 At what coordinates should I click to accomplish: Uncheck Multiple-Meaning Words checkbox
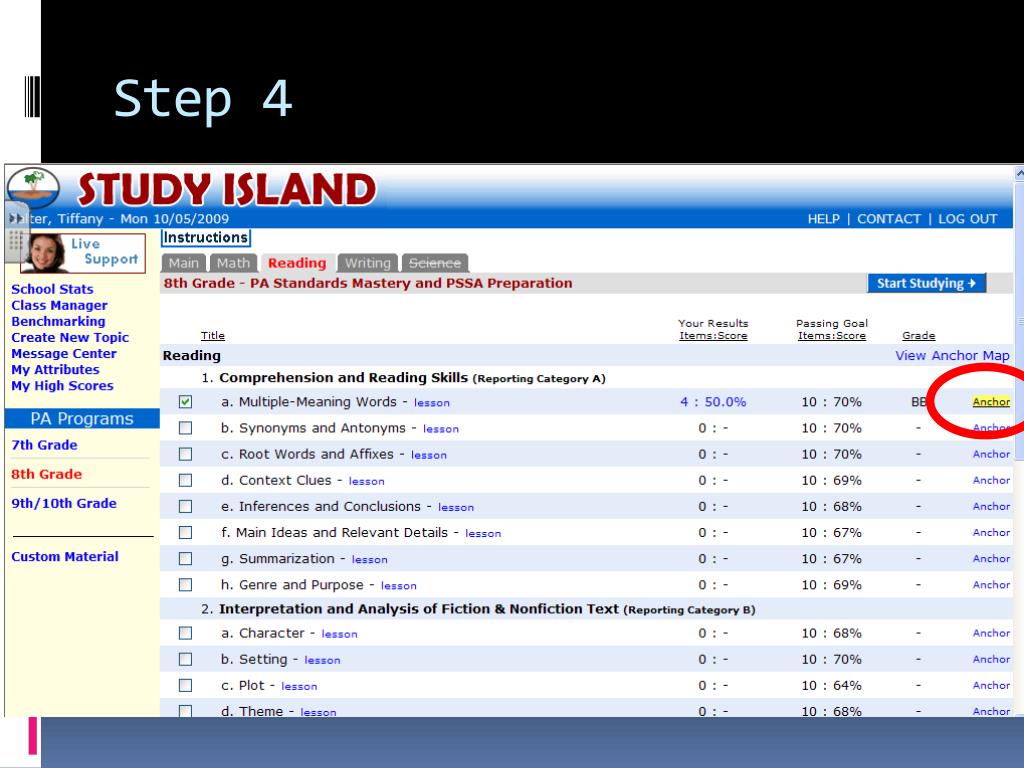tap(185, 402)
